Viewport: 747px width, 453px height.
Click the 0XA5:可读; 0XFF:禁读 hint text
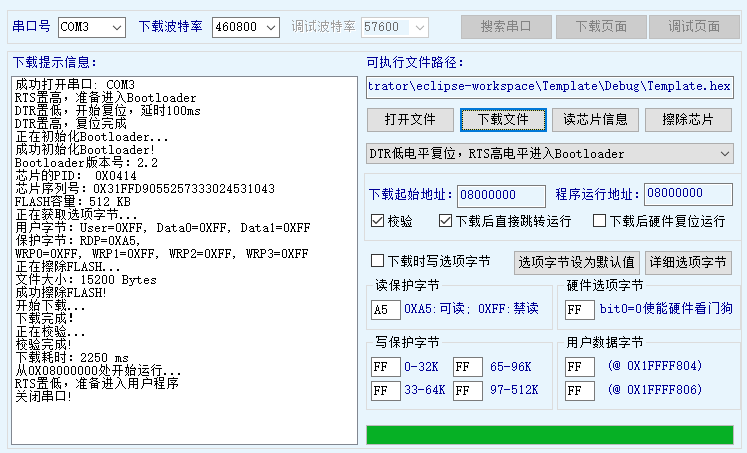[x=471, y=309]
